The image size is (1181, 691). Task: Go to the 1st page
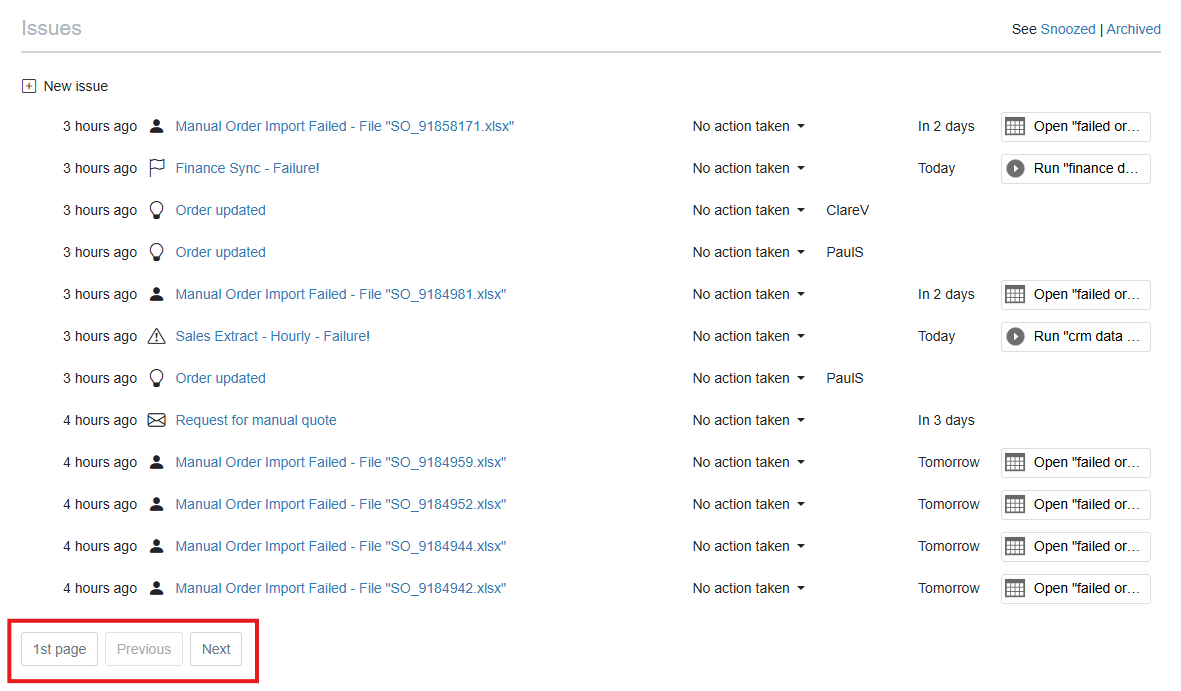(x=60, y=649)
